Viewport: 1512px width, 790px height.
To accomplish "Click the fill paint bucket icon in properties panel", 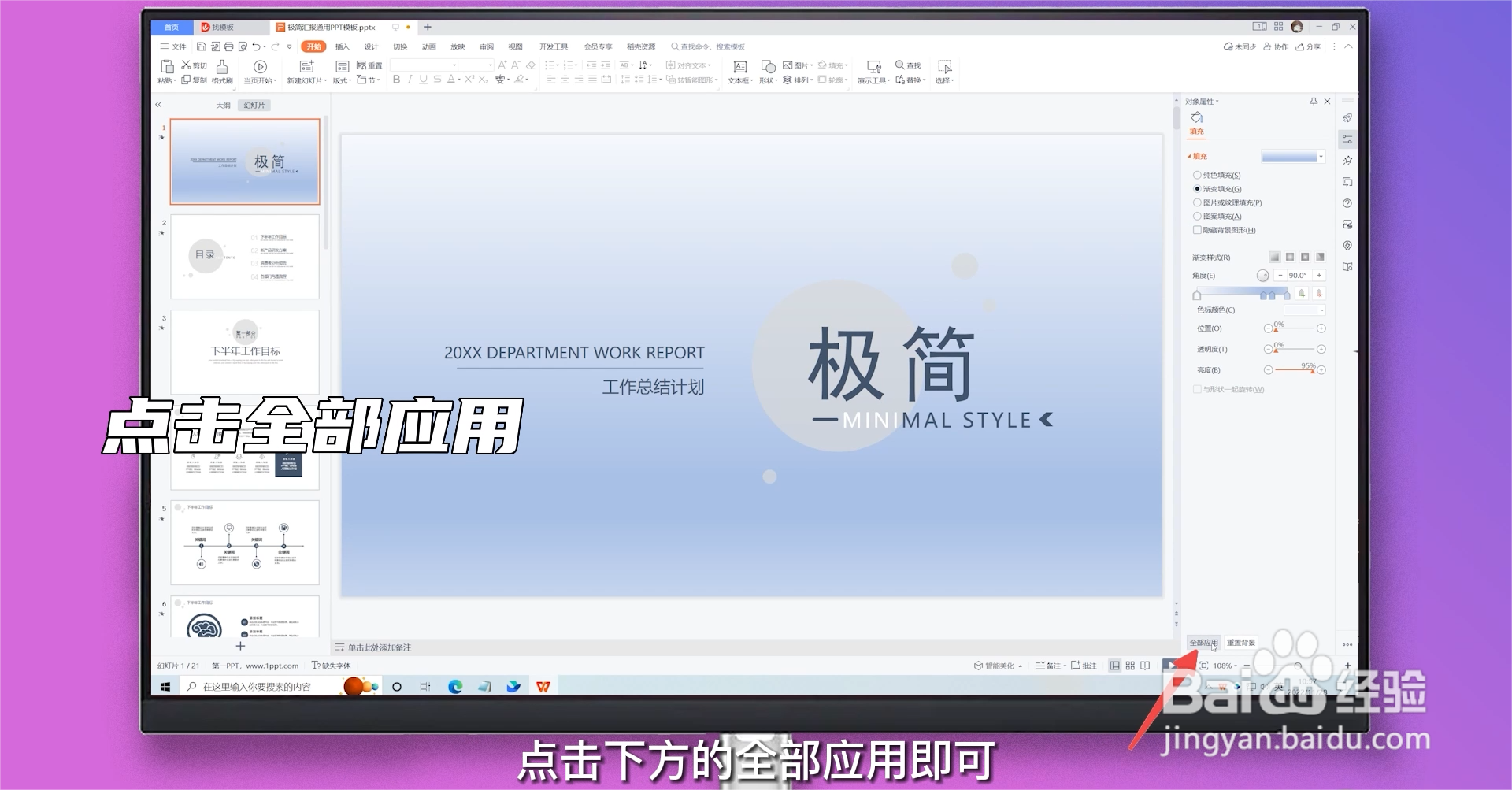I will click(x=1197, y=118).
